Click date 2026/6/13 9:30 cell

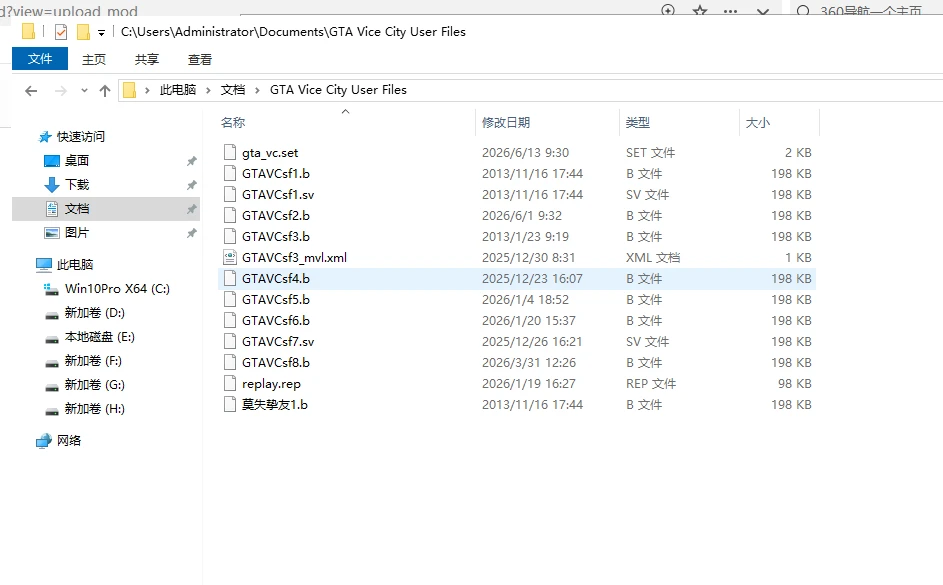(525, 153)
